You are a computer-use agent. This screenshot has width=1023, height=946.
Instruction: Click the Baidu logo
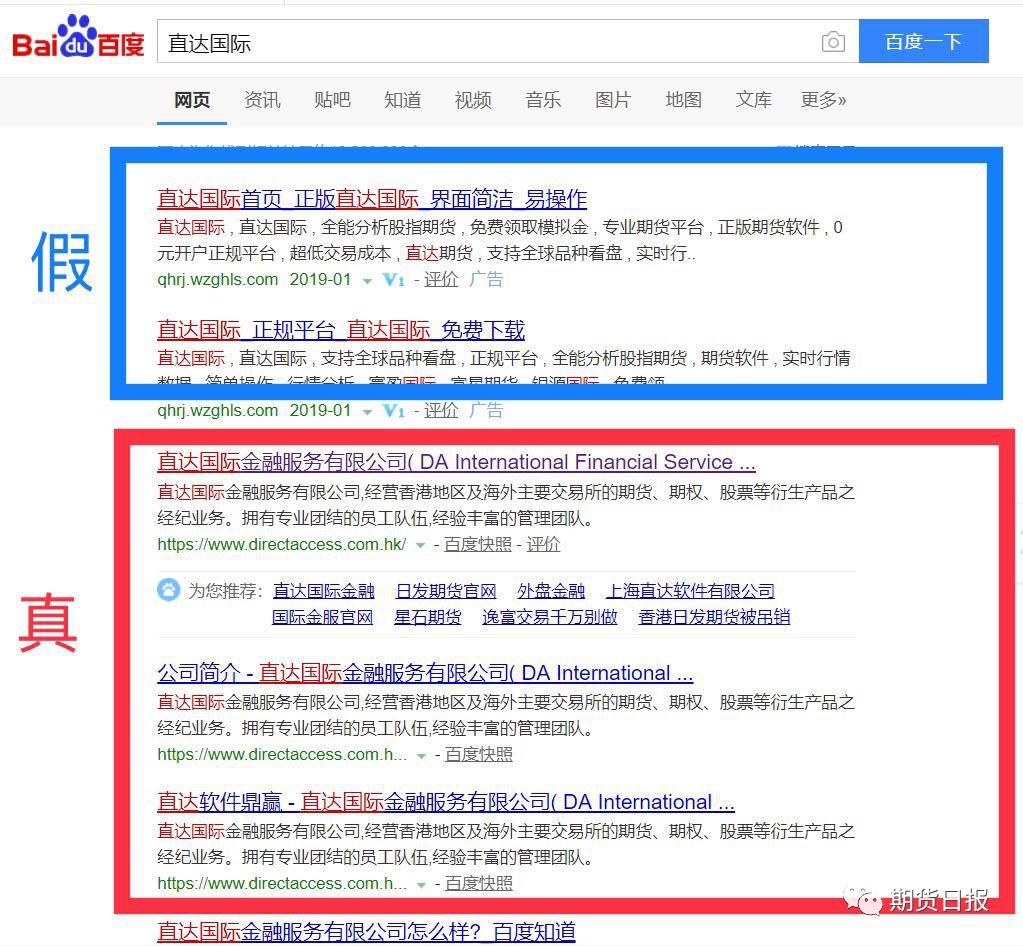[x=78, y=38]
